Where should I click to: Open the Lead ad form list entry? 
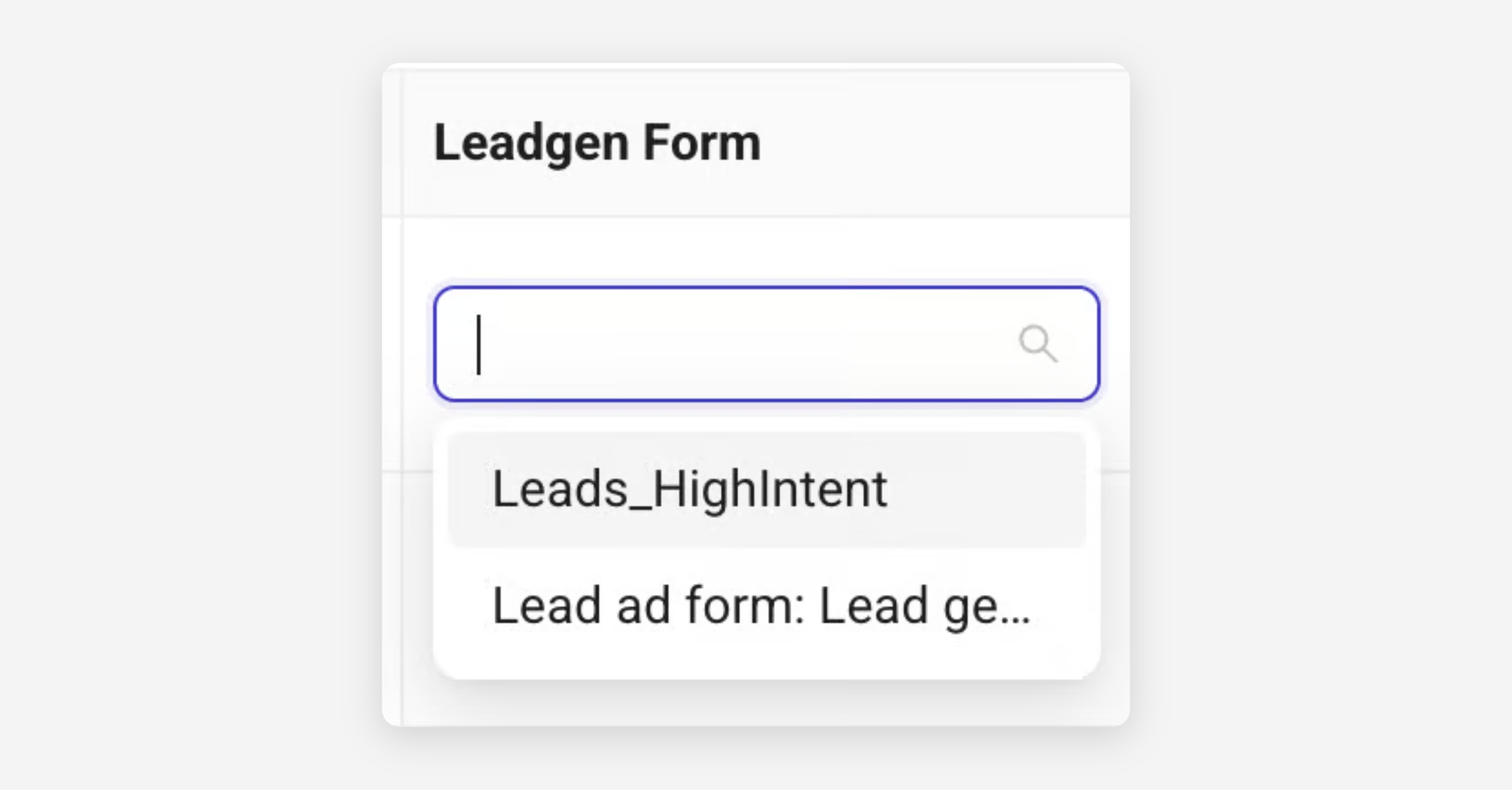tap(760, 605)
